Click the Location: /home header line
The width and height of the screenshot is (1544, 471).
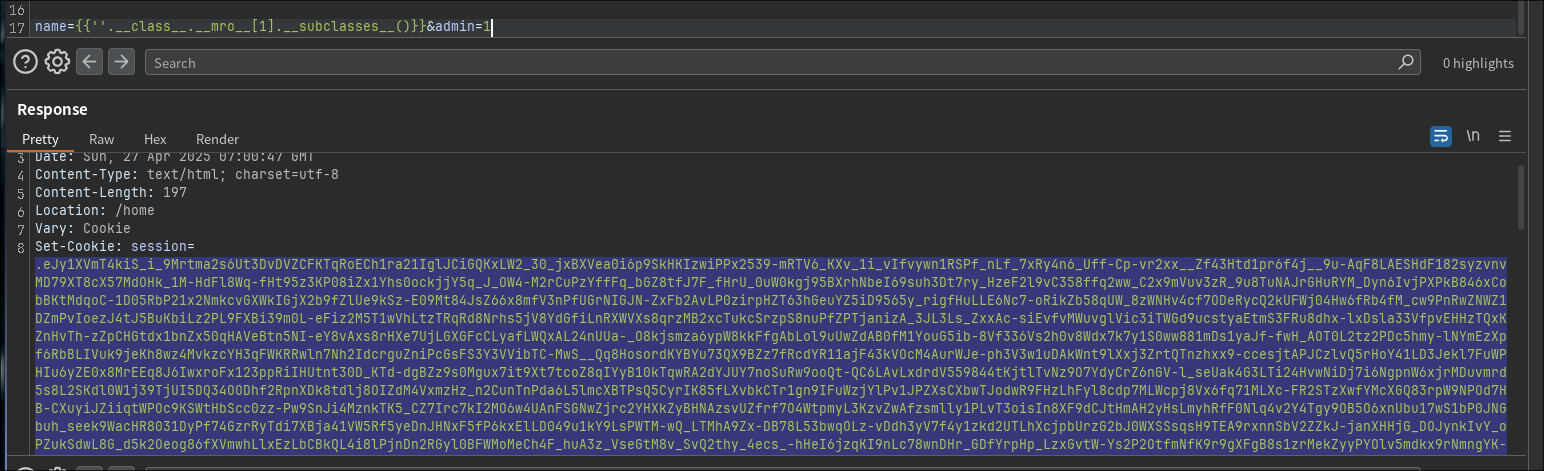[x=94, y=210]
